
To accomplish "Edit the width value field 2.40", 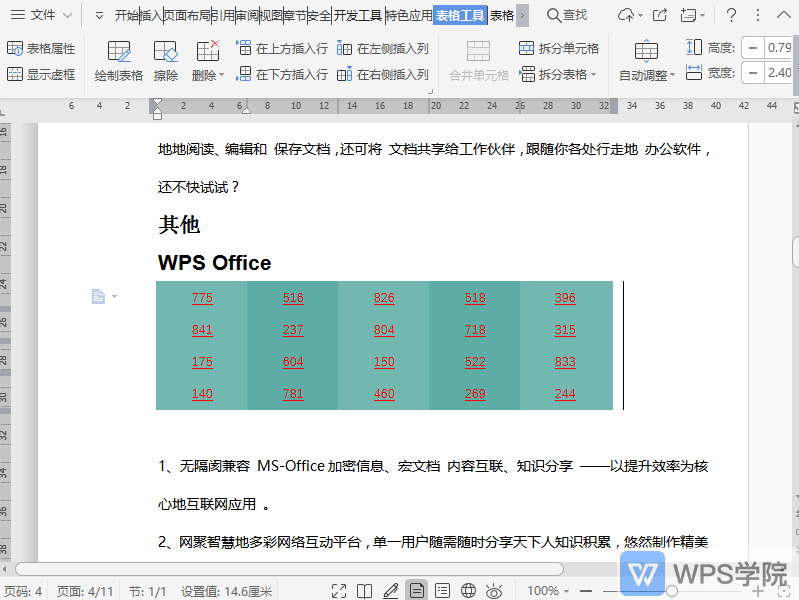I will click(x=780, y=73).
